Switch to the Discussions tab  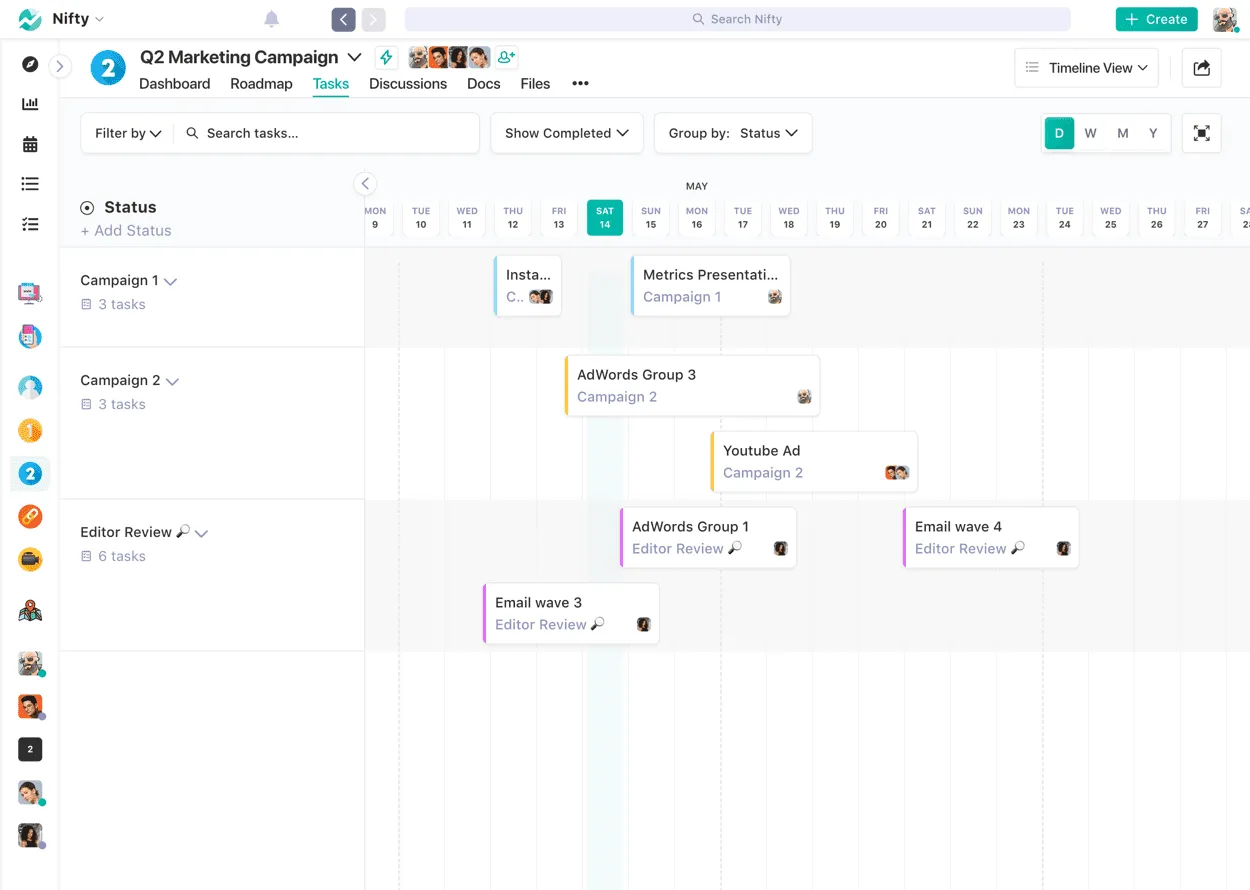408,84
